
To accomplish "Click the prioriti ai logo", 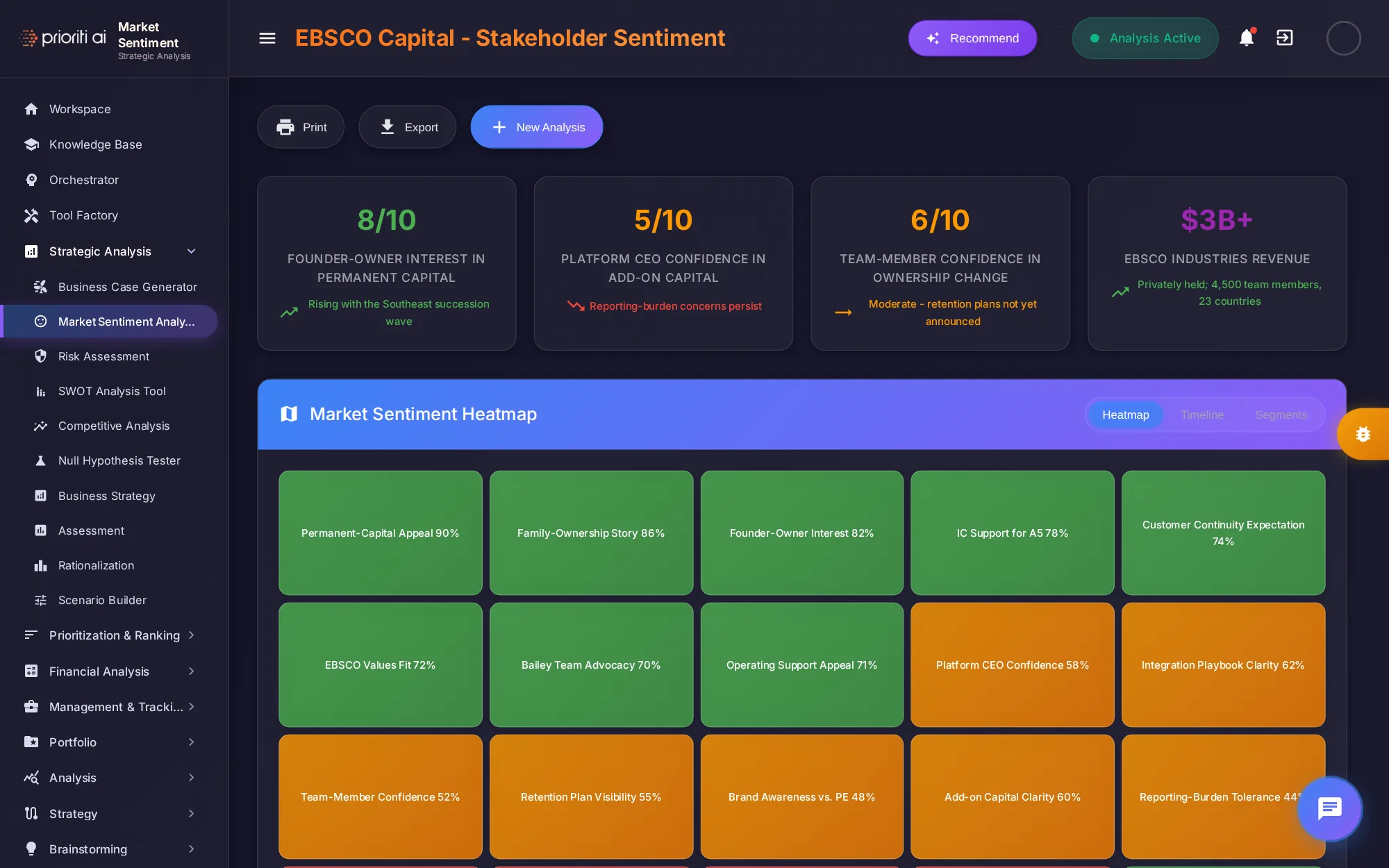I will (63, 37).
